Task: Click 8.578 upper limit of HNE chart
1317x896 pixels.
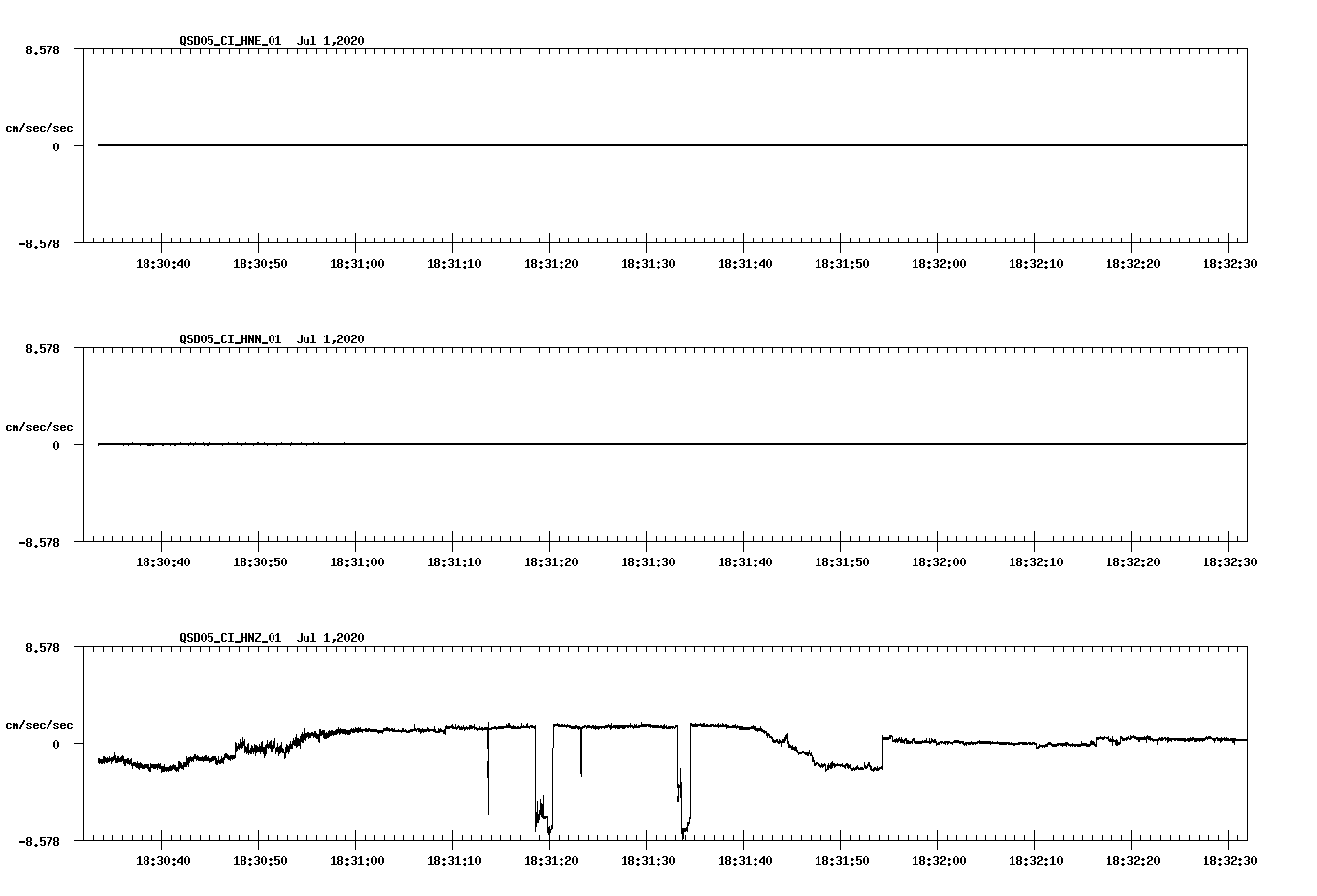Action: [42, 49]
